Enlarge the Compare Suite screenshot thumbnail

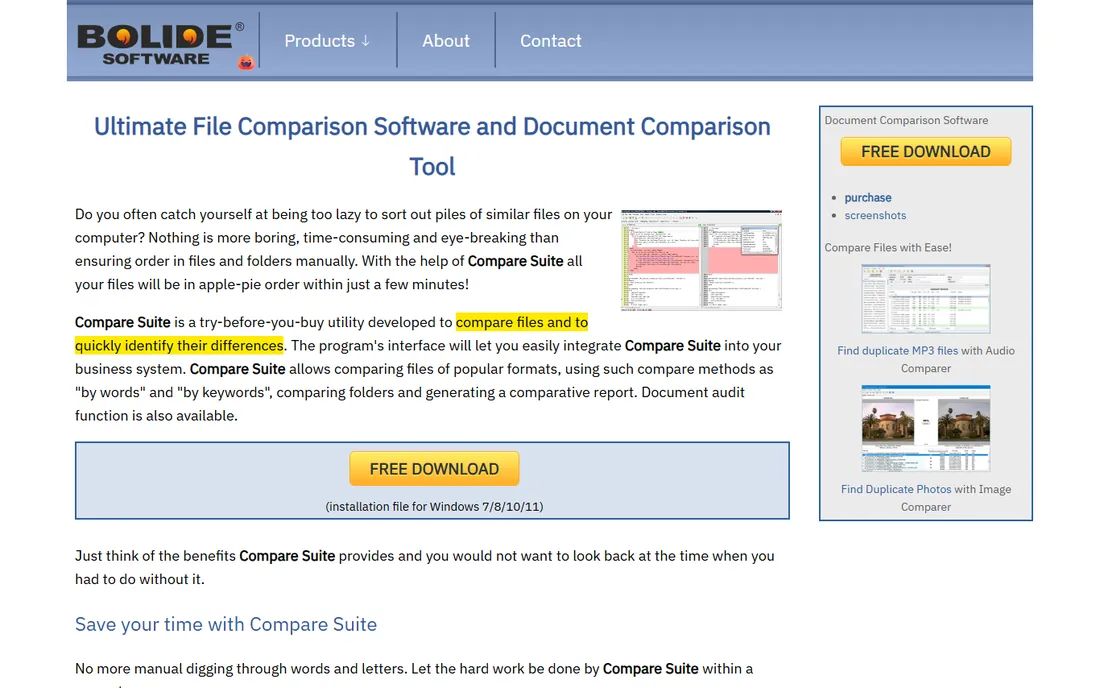pos(702,259)
